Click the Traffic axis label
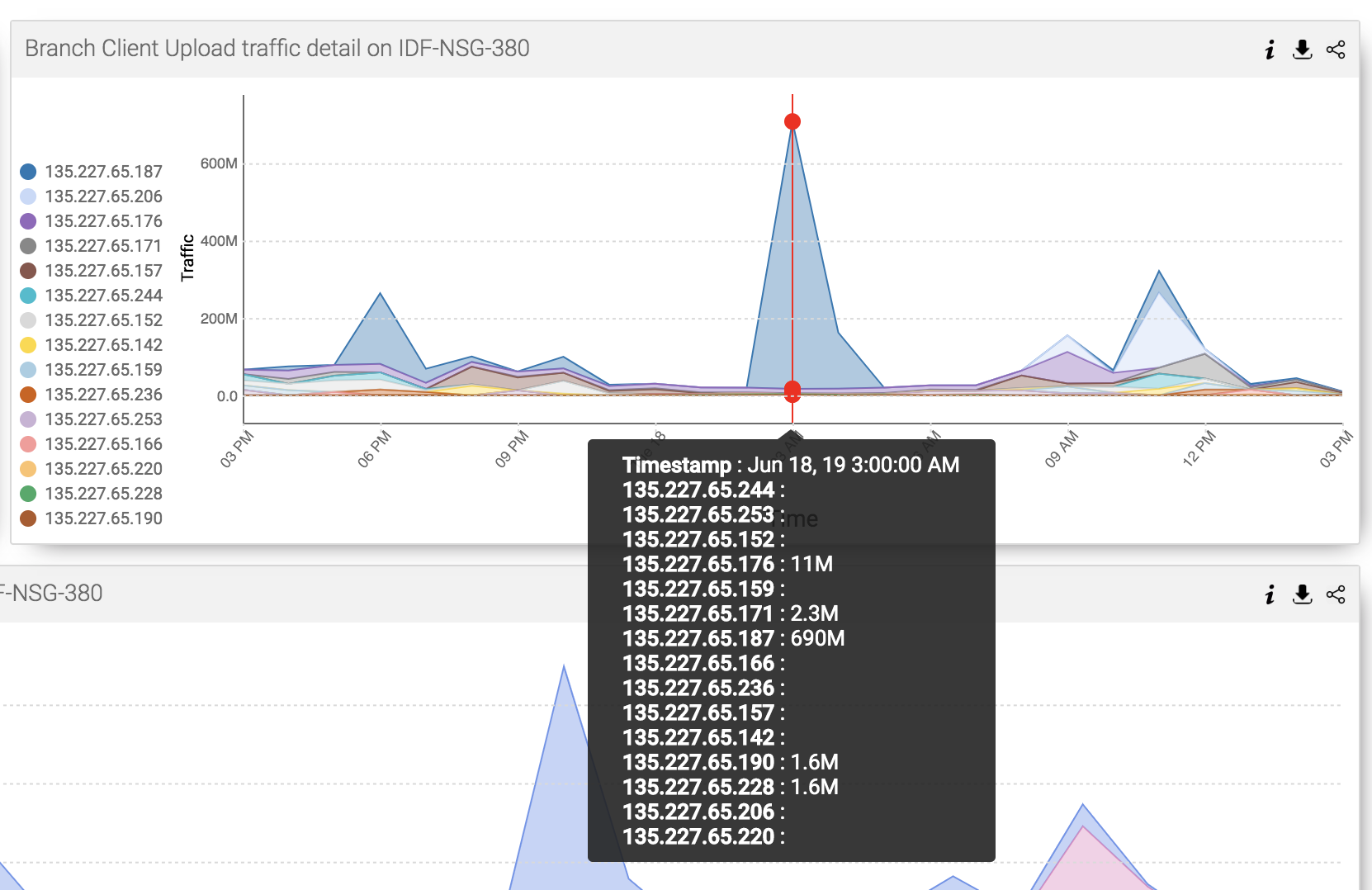 pos(188,258)
